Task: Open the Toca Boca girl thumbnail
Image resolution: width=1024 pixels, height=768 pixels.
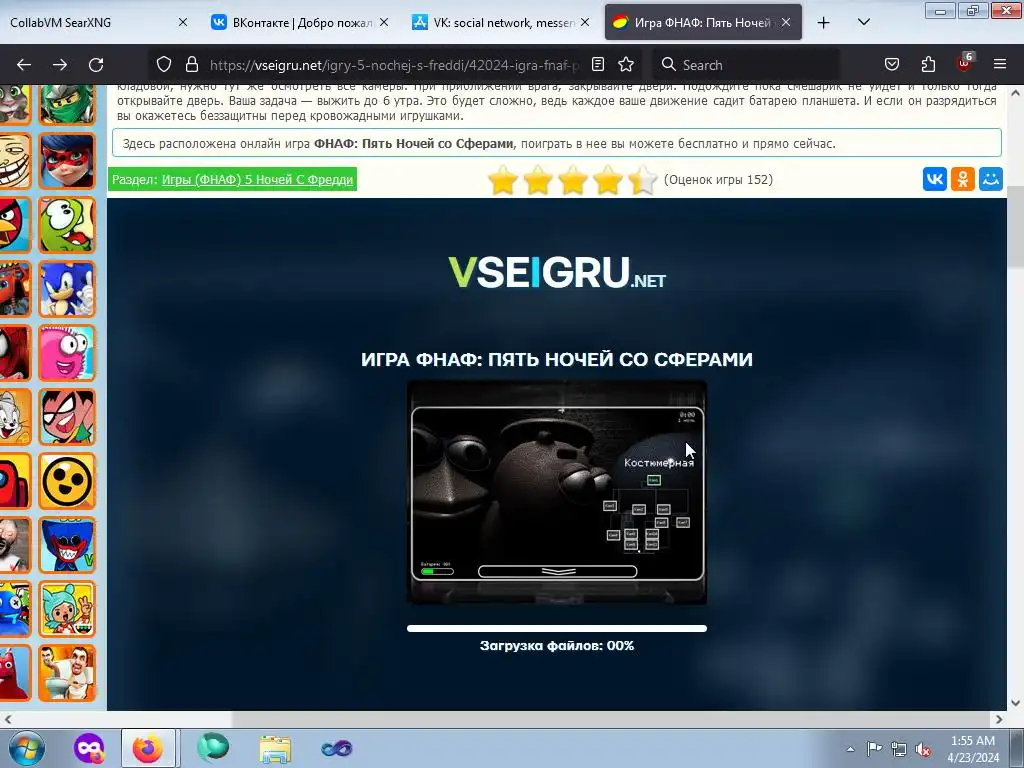Action: (67, 609)
